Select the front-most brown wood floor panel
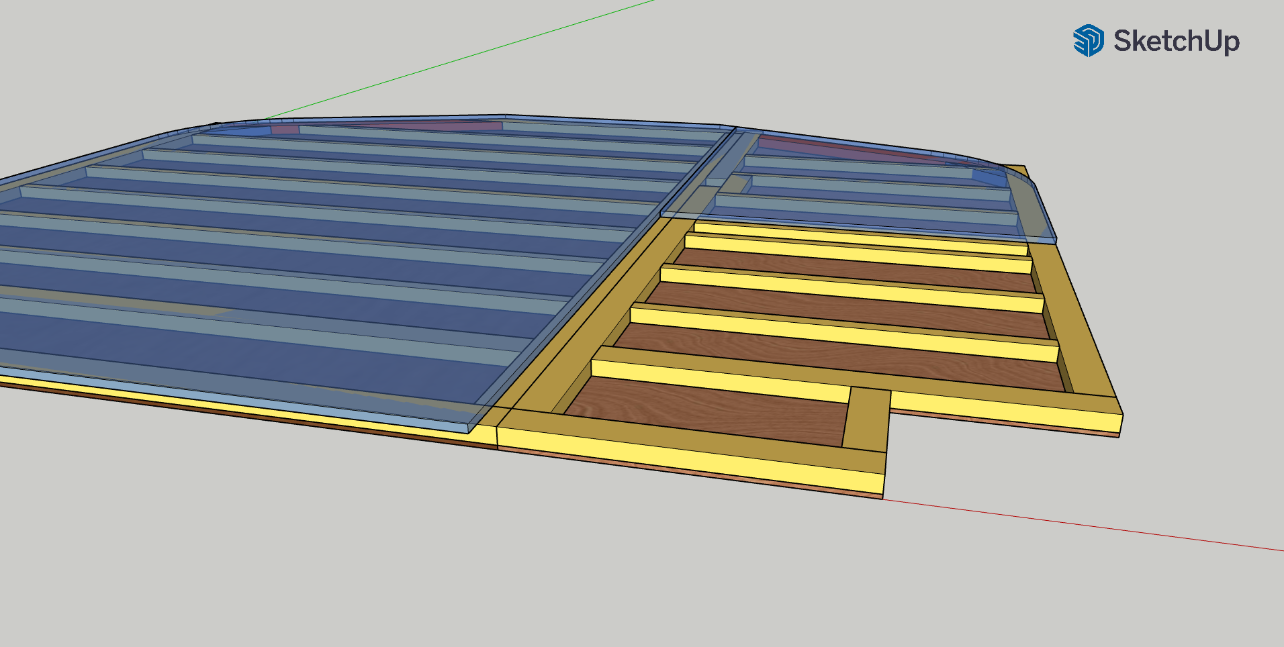1284x647 pixels. (x=700, y=411)
